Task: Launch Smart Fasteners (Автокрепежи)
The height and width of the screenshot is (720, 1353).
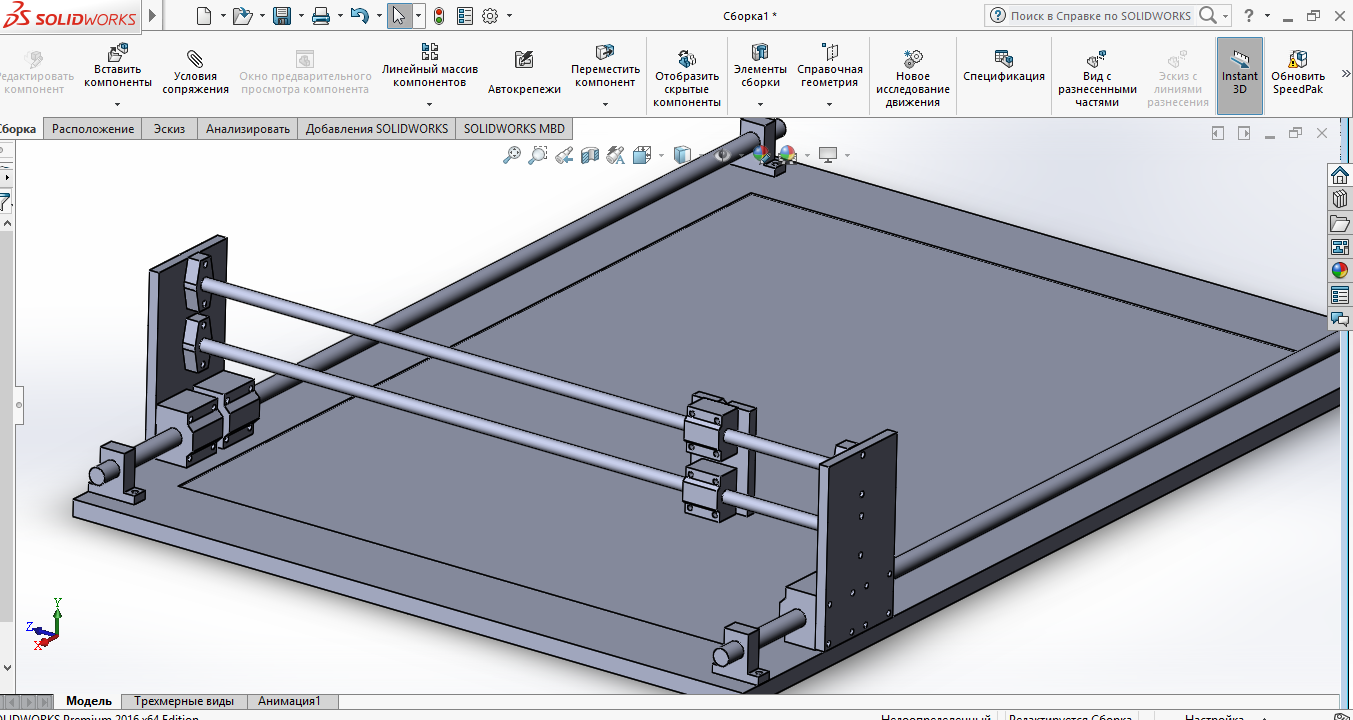Action: pyautogui.click(x=524, y=72)
